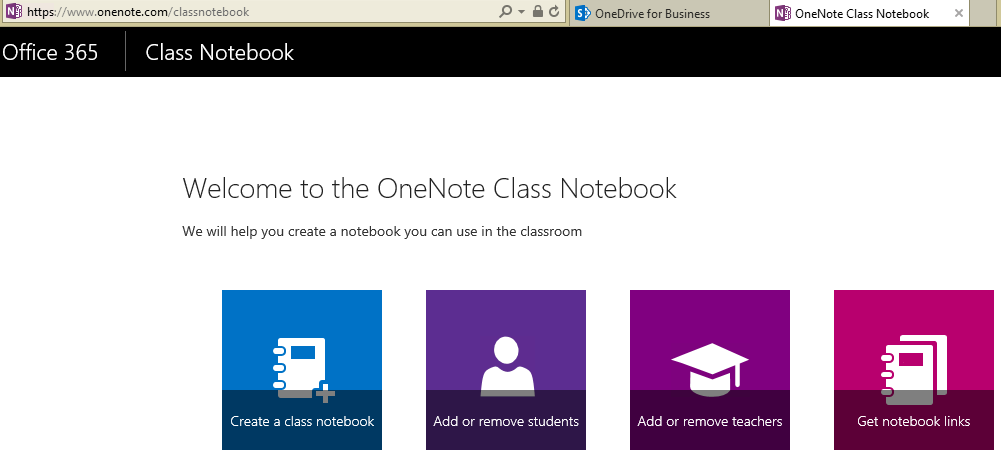Close the OneNote Class Notebook tab
Viewport: 1001px width, 454px height.
click(x=958, y=13)
